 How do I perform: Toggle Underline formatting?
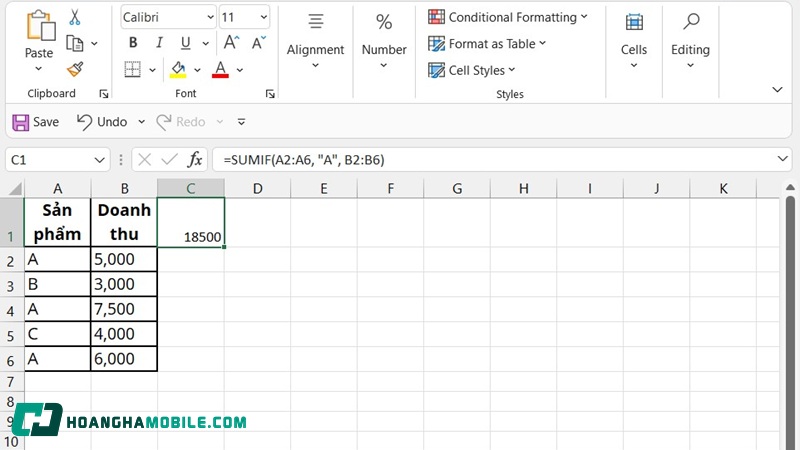tap(186, 43)
